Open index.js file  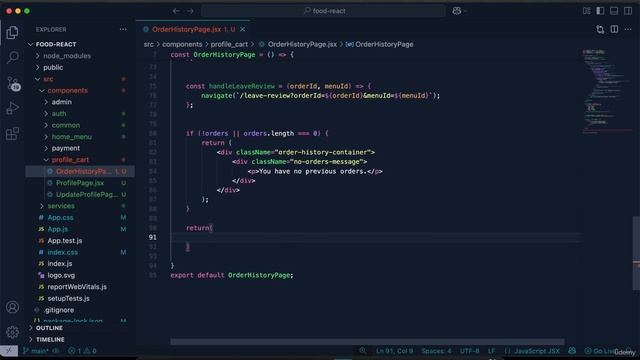point(80,264)
